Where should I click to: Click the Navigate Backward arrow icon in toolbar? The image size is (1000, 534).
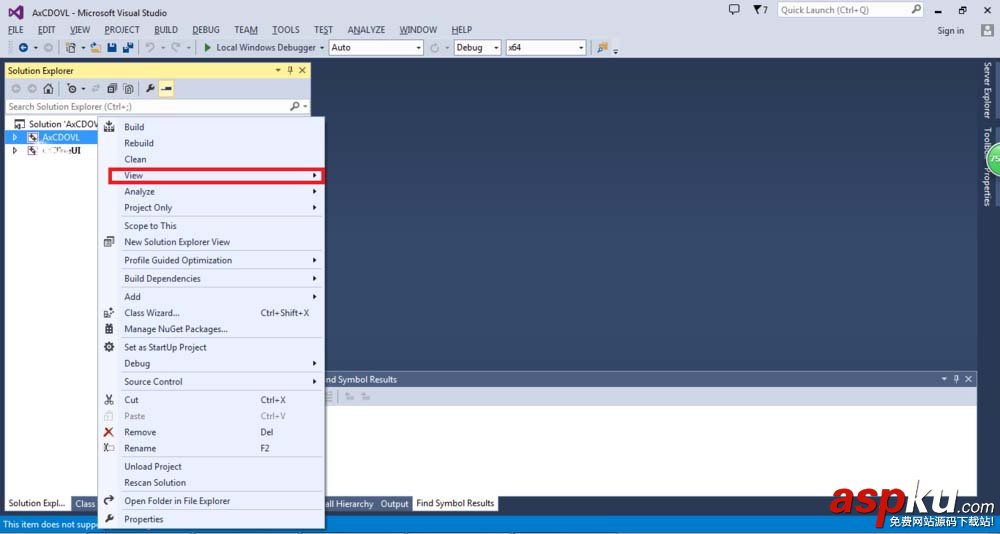(x=23, y=48)
